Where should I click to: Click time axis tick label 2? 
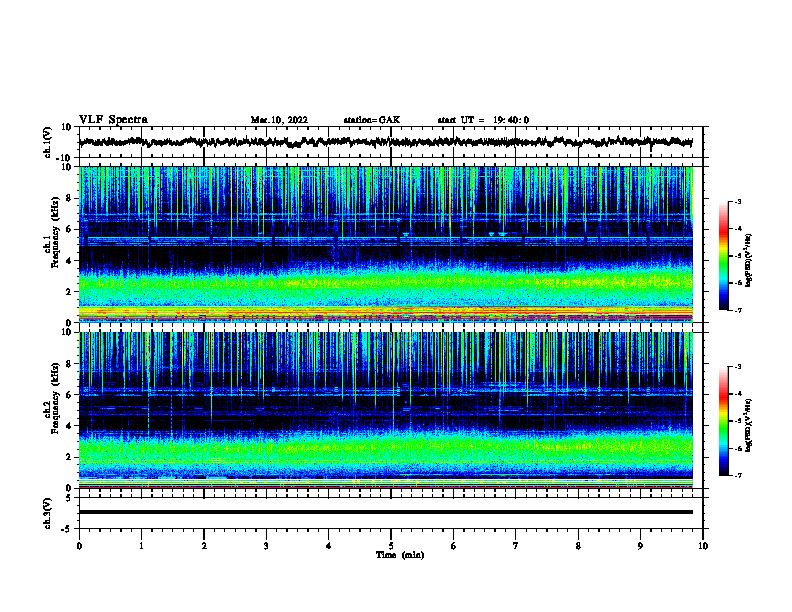click(x=204, y=546)
